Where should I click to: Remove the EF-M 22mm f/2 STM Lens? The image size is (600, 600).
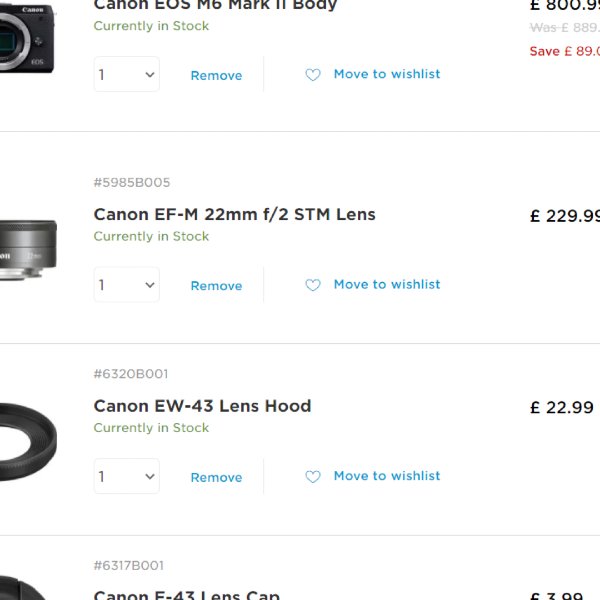click(x=216, y=286)
